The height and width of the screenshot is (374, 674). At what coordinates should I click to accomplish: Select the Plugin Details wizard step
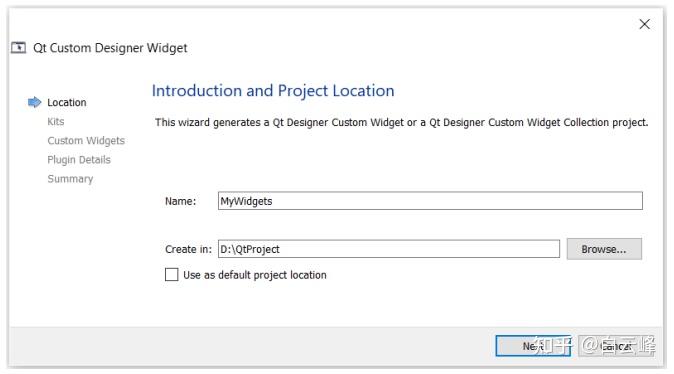click(x=79, y=159)
